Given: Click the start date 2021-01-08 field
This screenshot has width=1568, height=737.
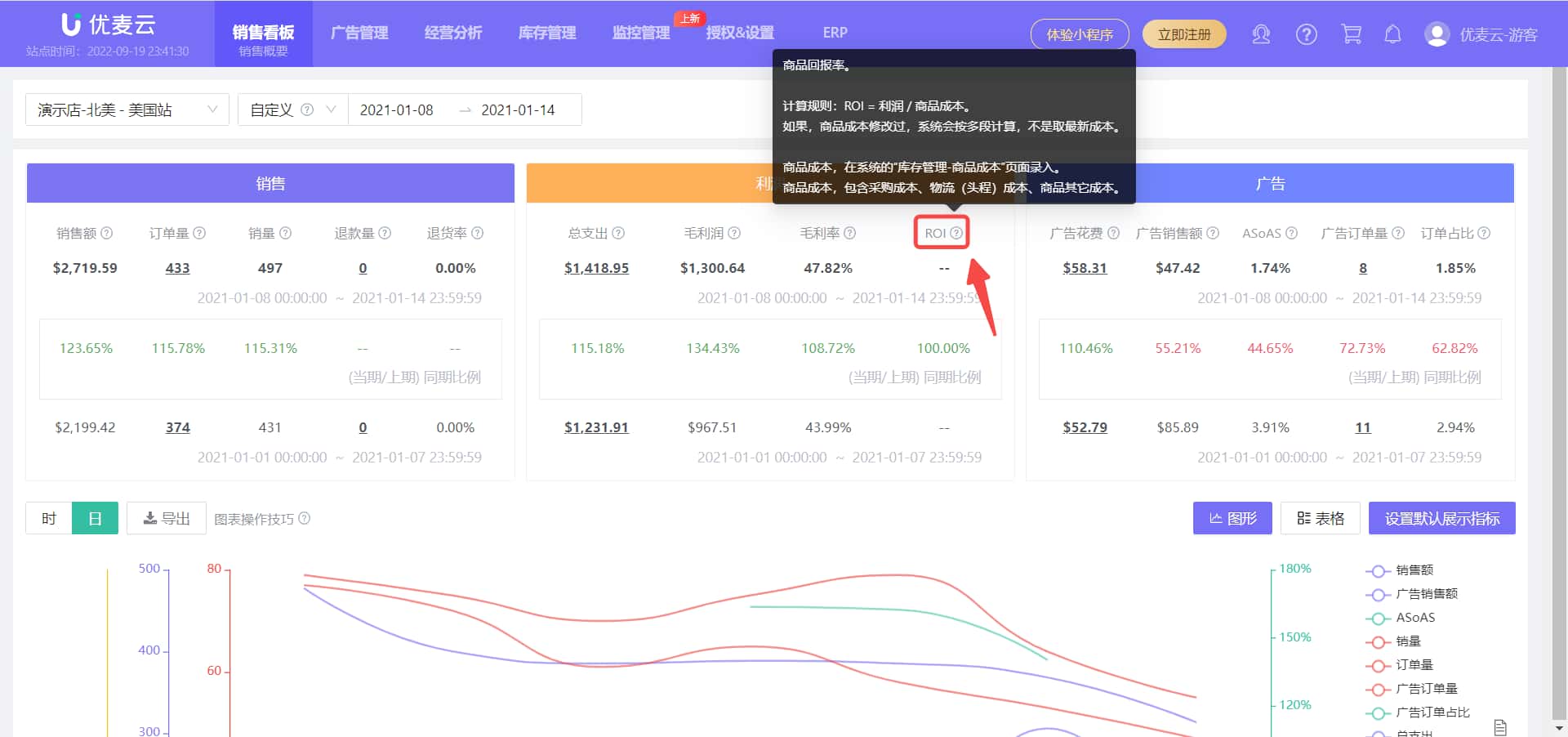Looking at the screenshot, I should 397,109.
